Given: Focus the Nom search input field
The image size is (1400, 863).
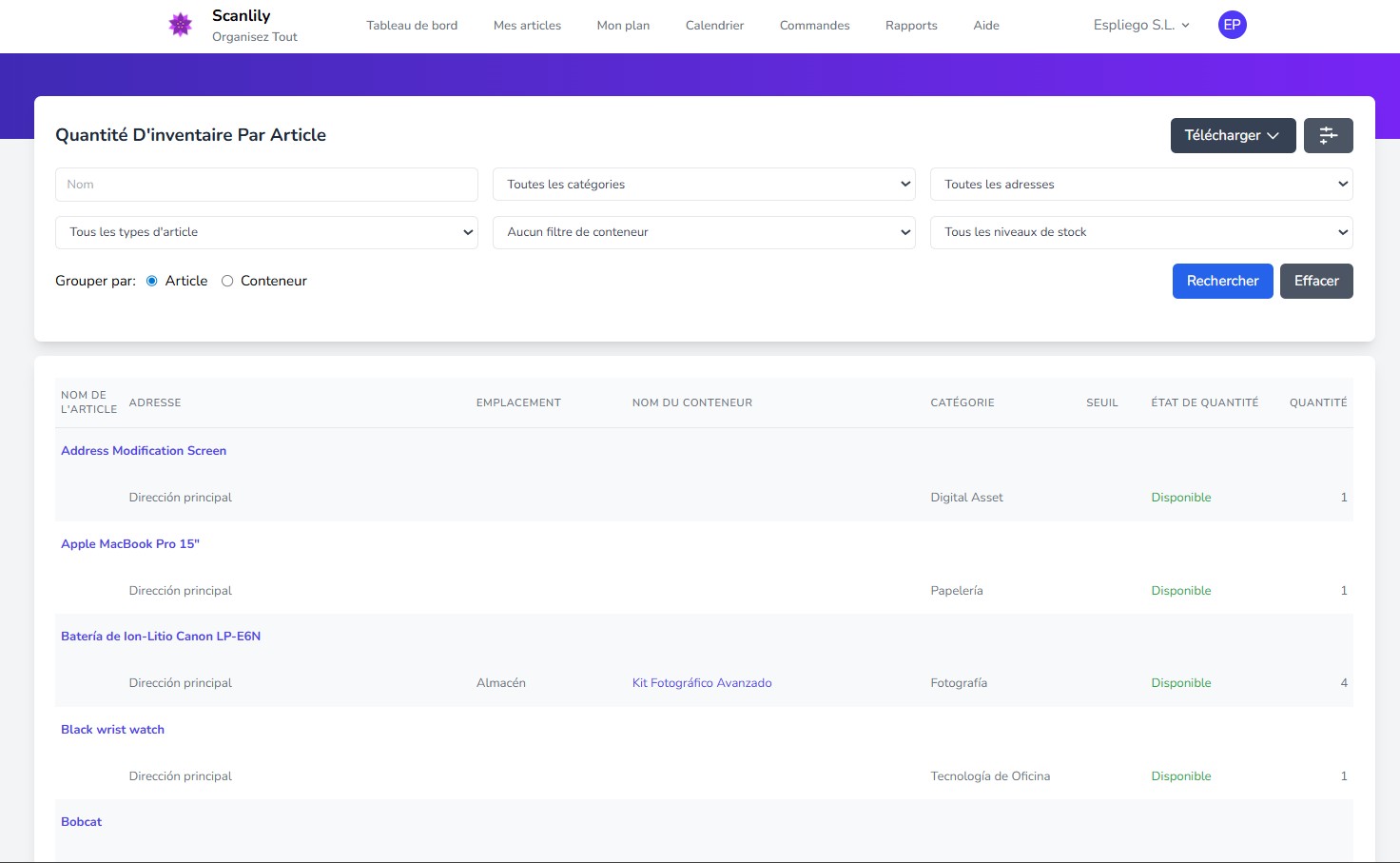Looking at the screenshot, I should [x=266, y=185].
